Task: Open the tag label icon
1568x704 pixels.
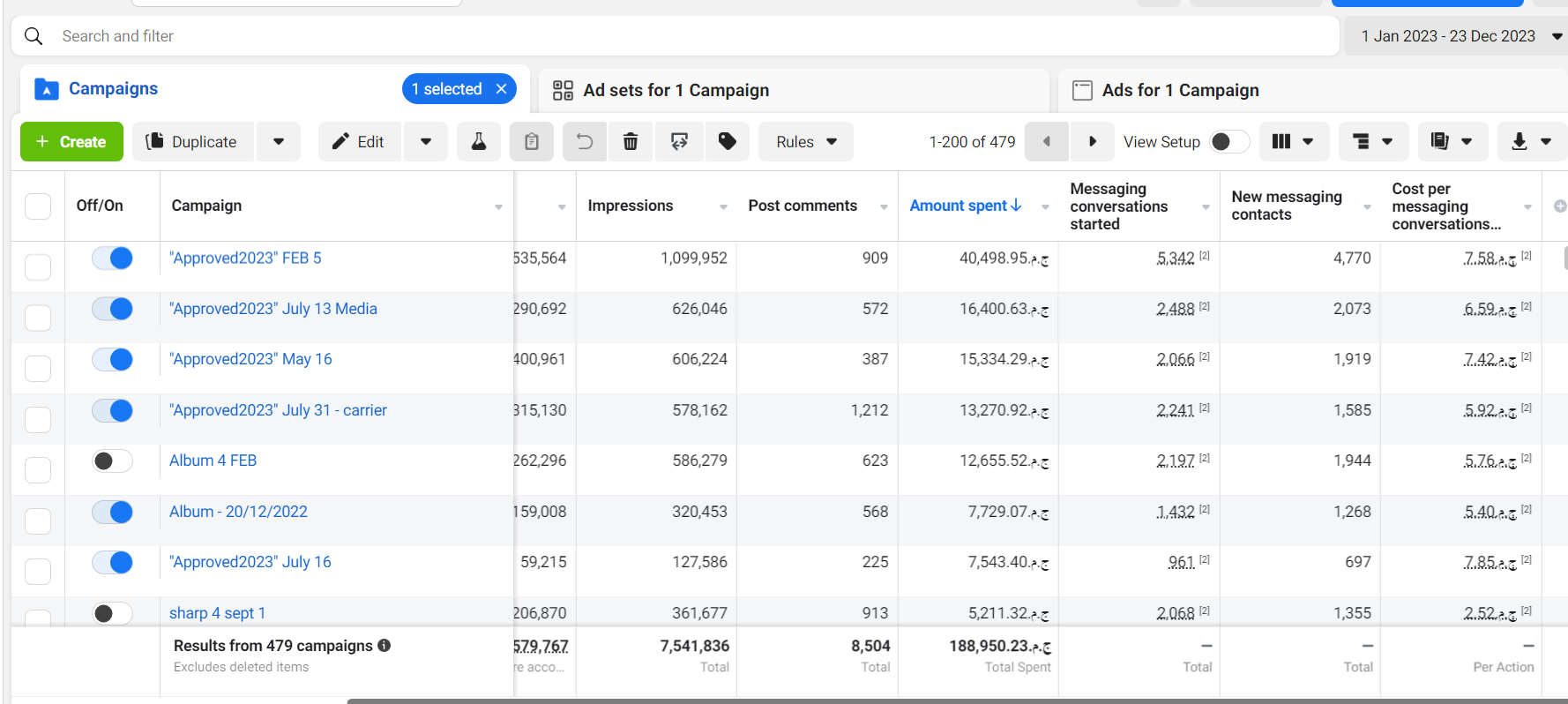Action: (728, 141)
